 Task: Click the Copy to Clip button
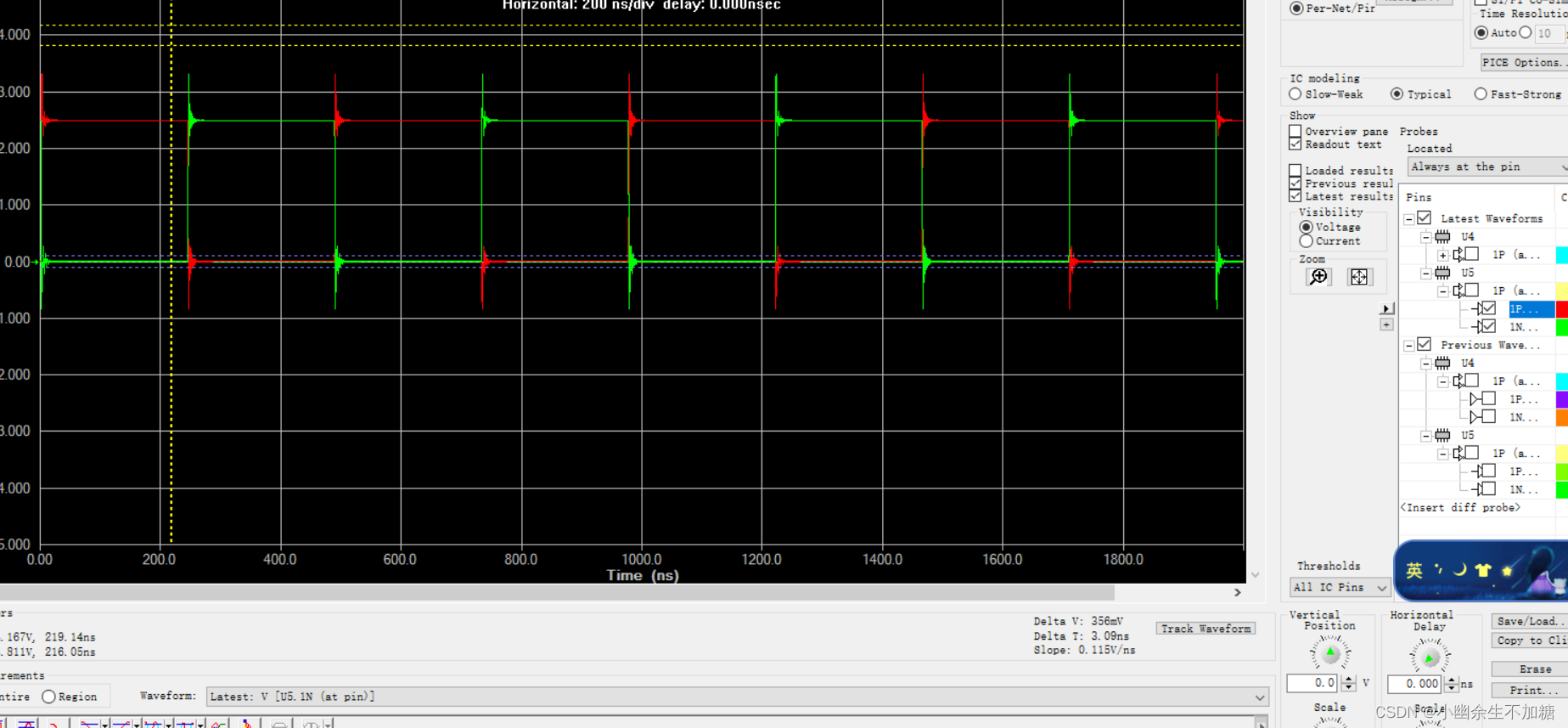tap(1530, 641)
